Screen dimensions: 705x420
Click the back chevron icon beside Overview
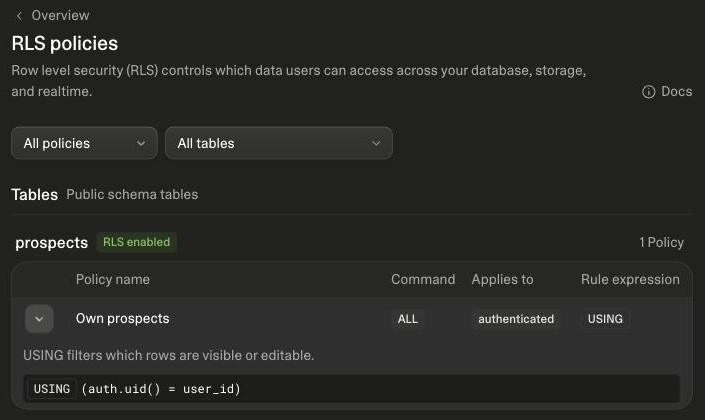tap(19, 16)
